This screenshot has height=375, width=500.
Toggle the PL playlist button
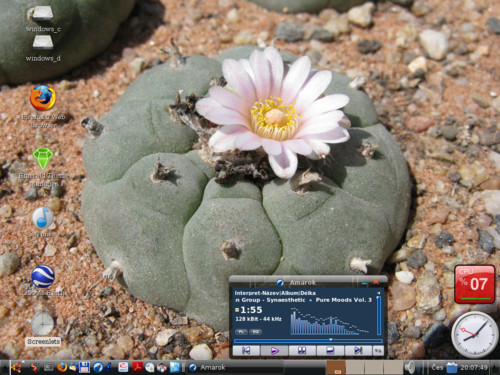[241, 332]
